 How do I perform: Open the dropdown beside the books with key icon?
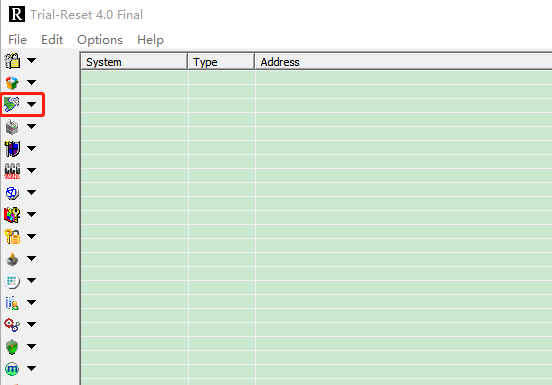(32, 214)
